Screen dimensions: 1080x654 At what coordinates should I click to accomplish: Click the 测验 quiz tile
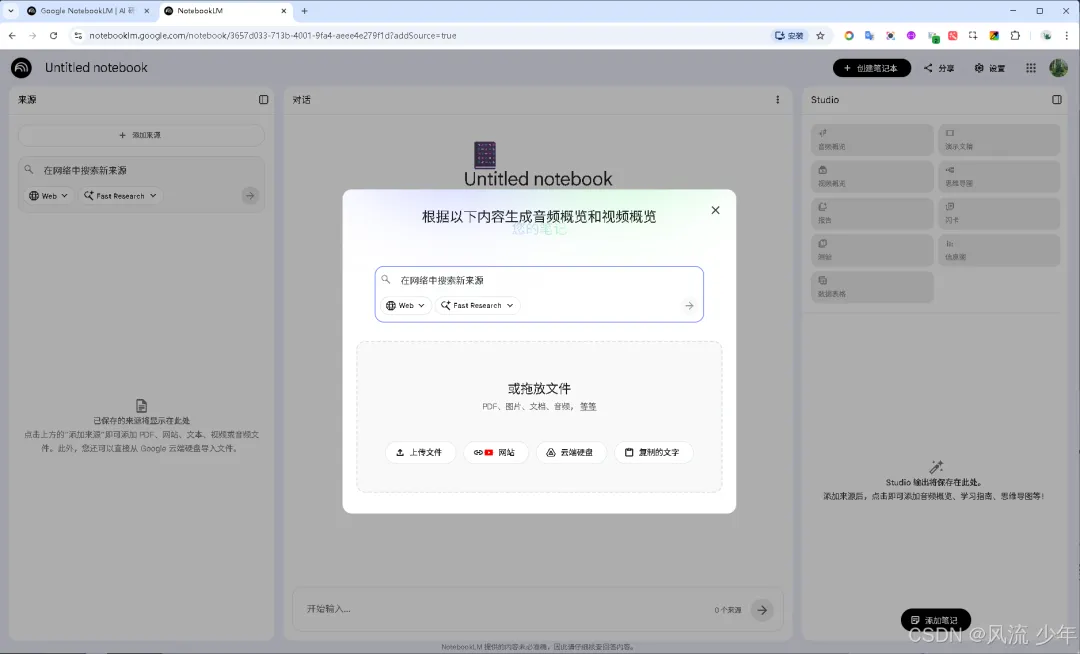[x=872, y=250]
